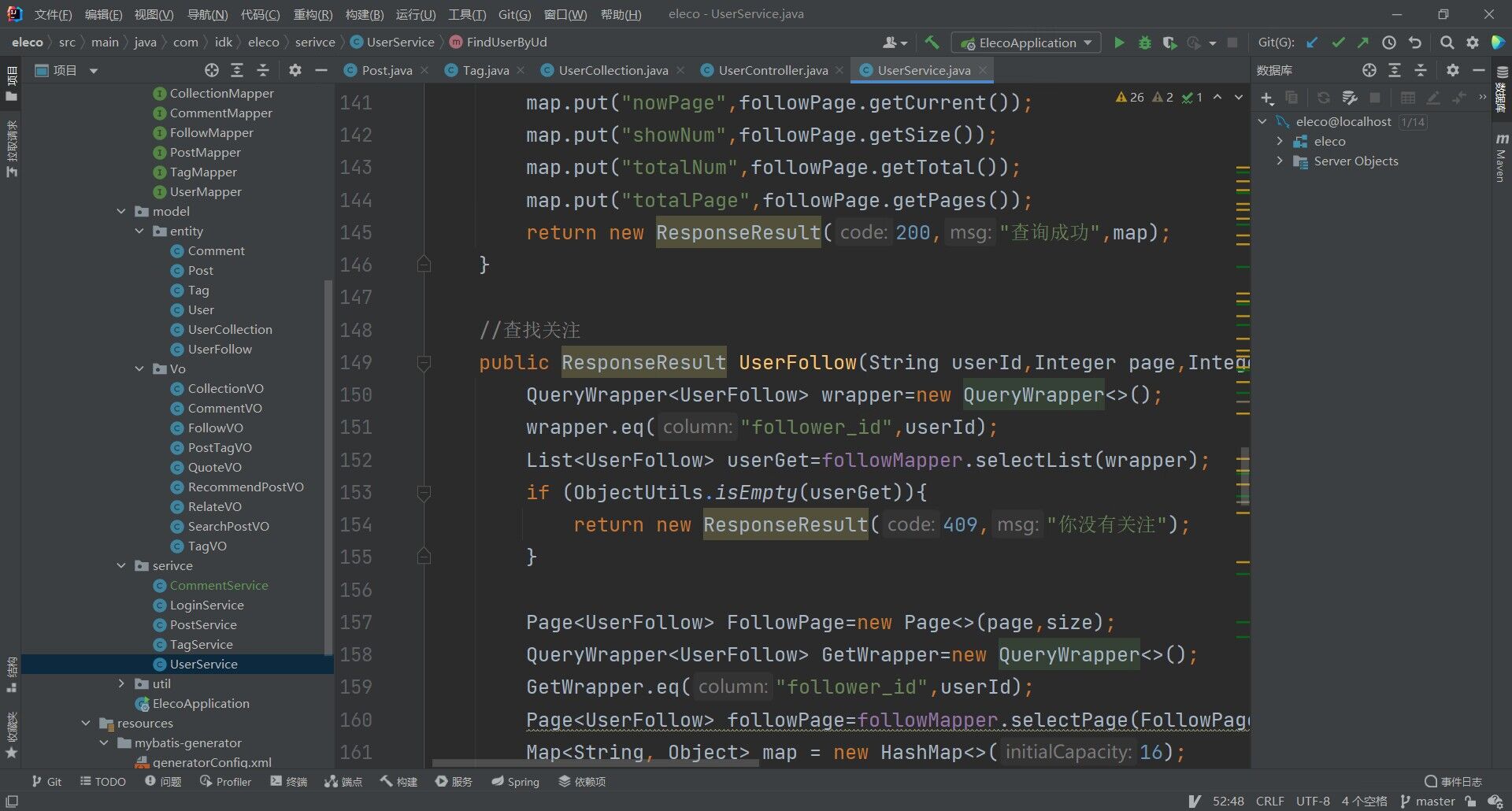Open UserFollow entity class

(220, 349)
